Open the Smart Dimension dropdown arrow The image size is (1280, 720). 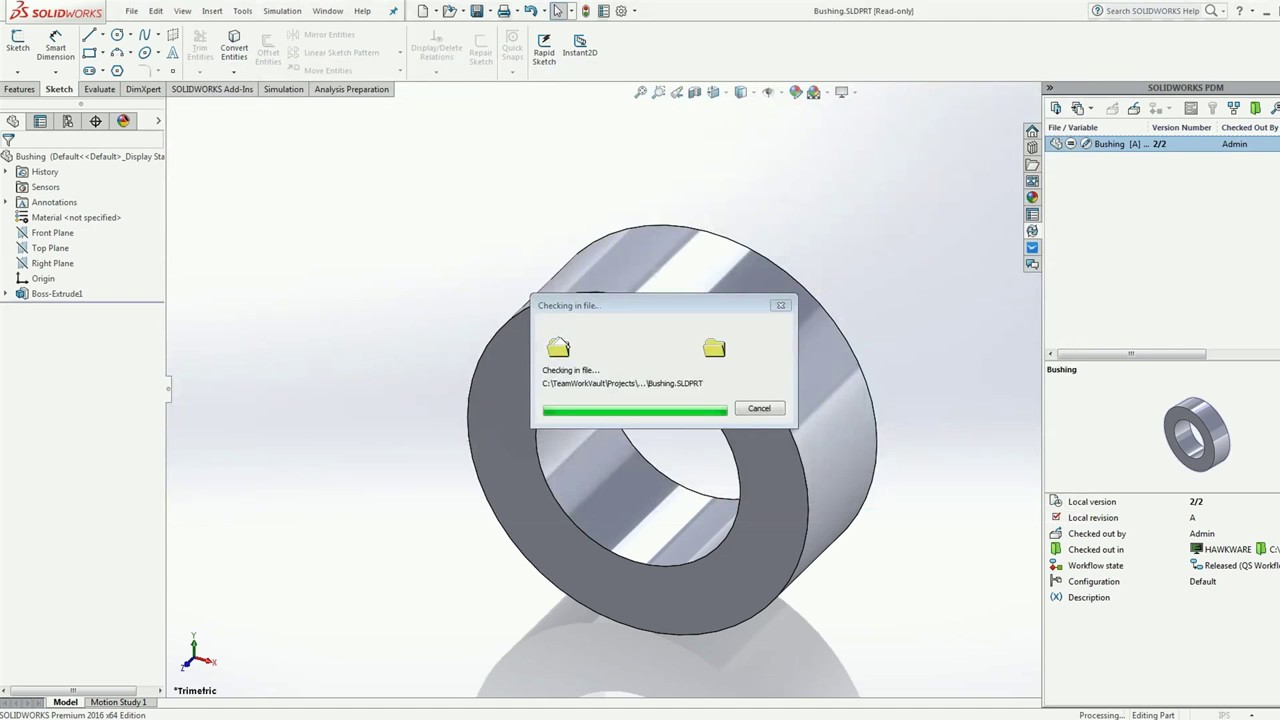point(55,71)
